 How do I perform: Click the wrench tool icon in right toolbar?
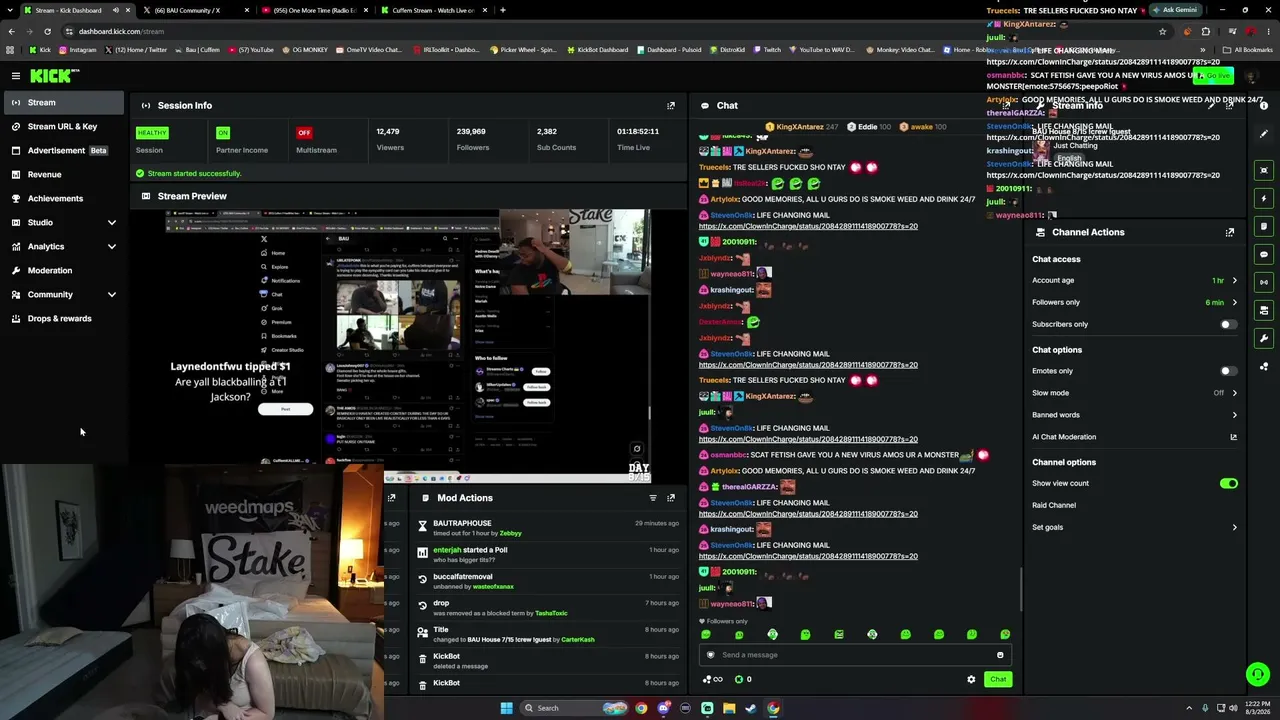point(1264,338)
